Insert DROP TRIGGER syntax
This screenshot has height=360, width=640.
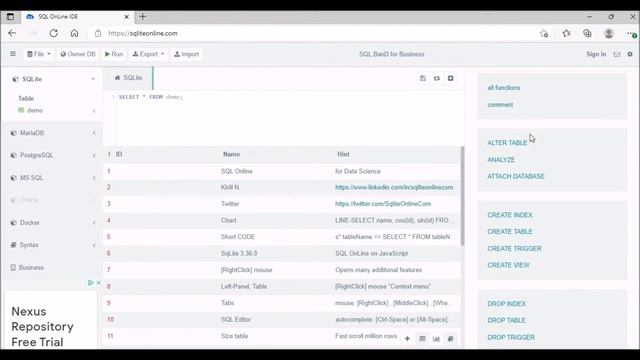(x=511, y=338)
